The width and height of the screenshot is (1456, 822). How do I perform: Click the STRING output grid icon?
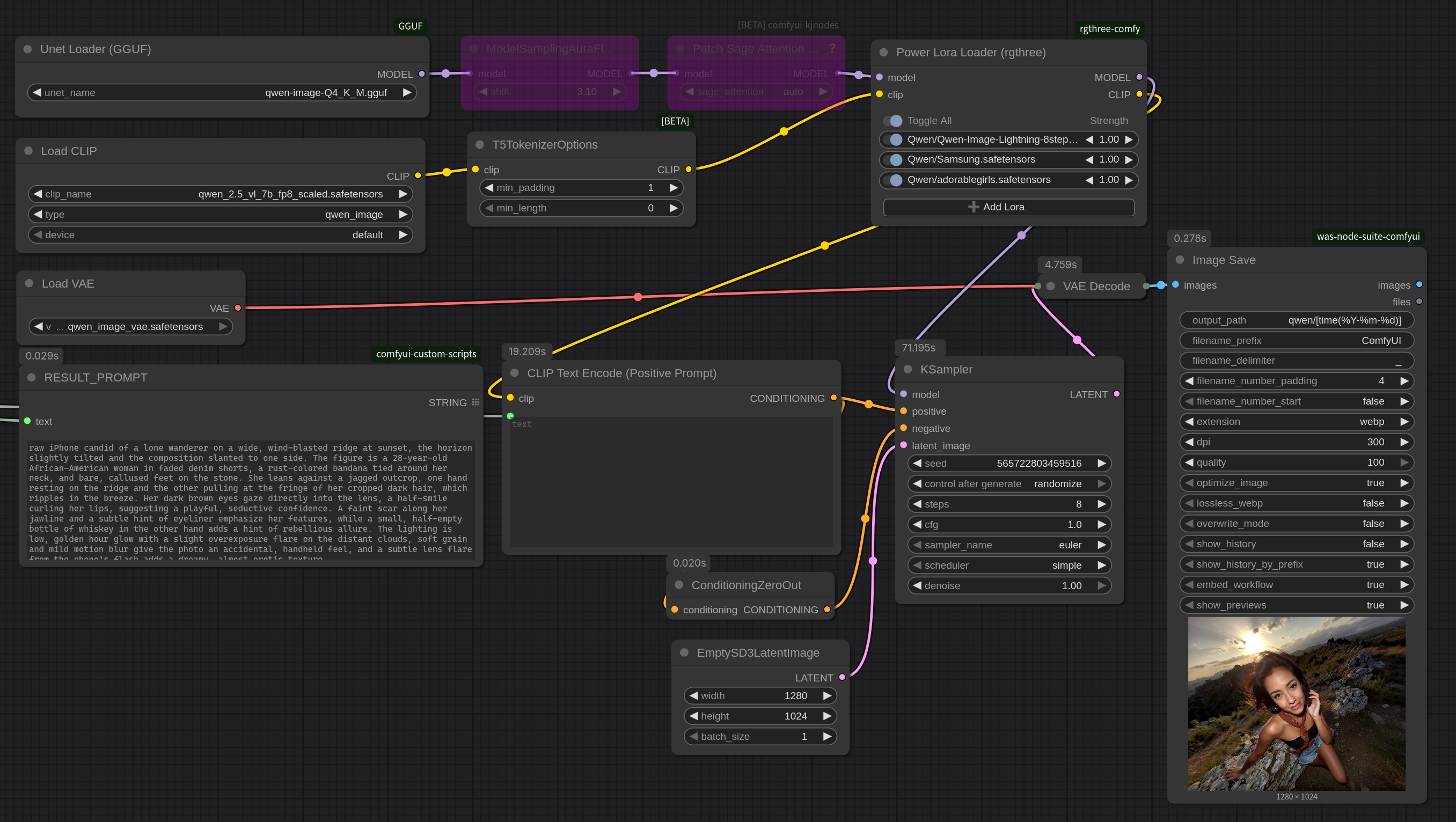pyautogui.click(x=475, y=402)
